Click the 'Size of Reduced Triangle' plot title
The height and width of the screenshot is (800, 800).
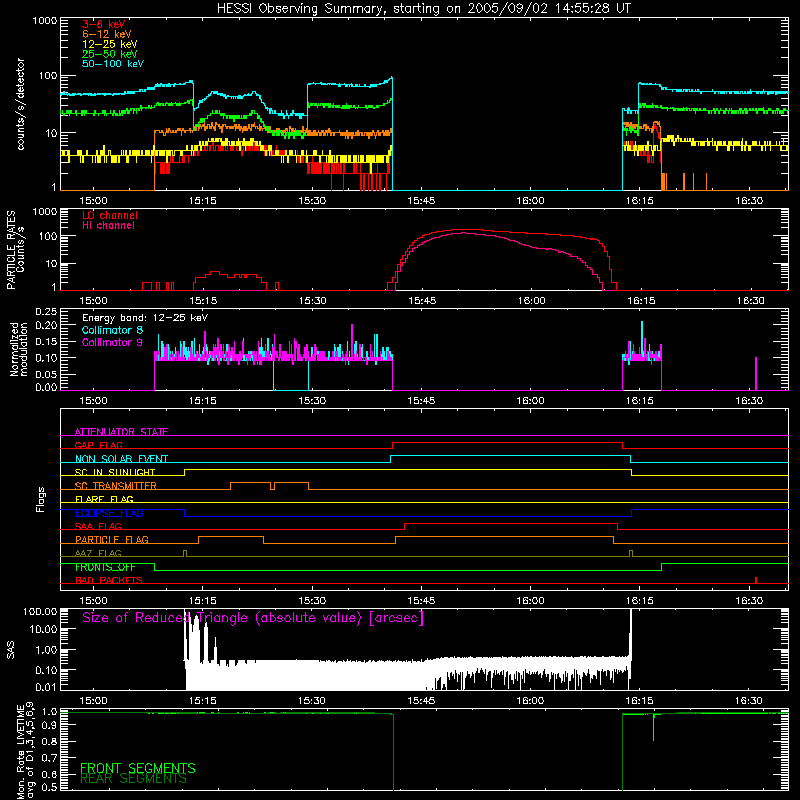253,618
